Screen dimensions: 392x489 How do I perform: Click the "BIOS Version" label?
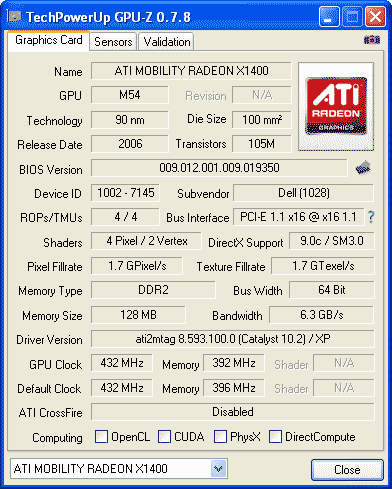tap(51, 170)
